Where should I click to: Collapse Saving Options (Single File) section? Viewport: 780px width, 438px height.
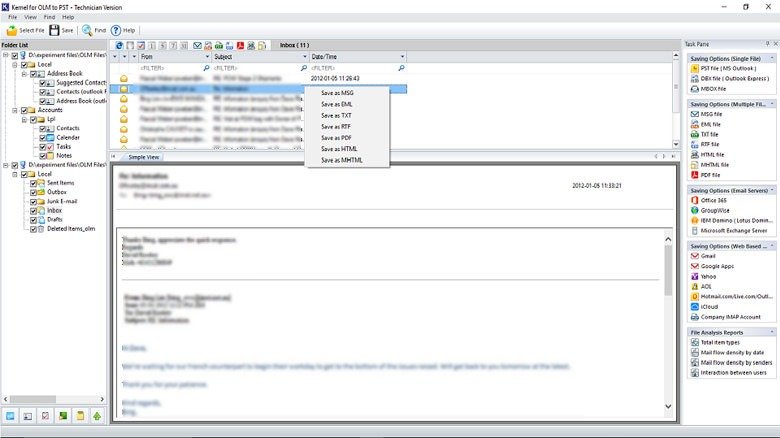(772, 58)
